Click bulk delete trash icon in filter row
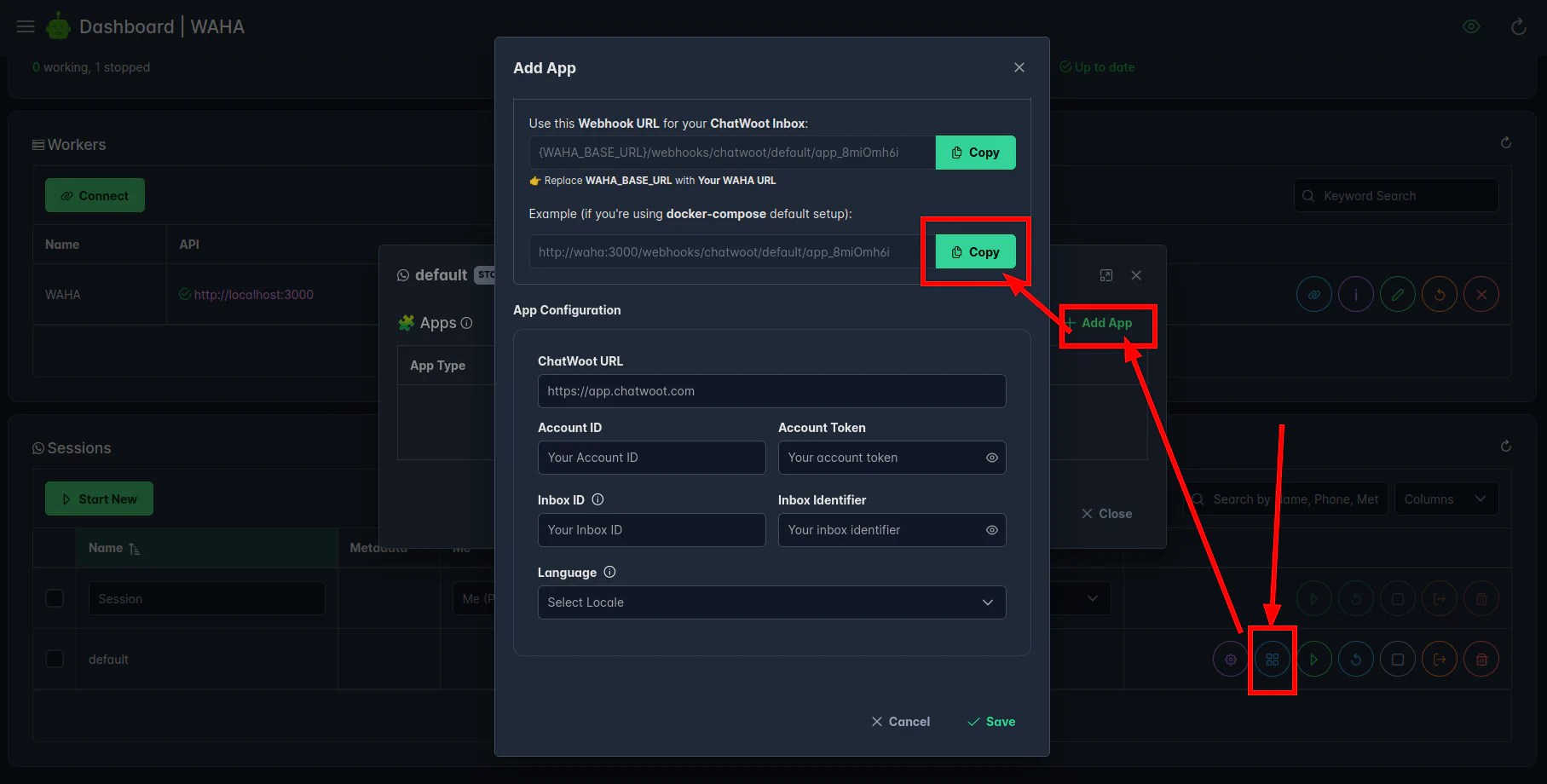This screenshot has width=1547, height=784. coord(1481,599)
